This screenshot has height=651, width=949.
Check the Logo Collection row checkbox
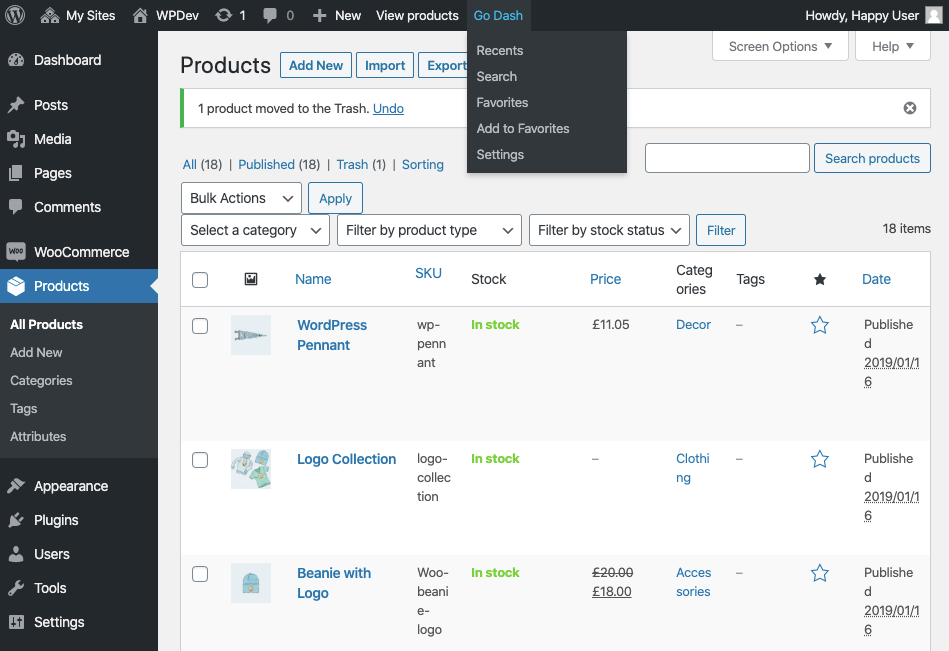pyautogui.click(x=200, y=460)
